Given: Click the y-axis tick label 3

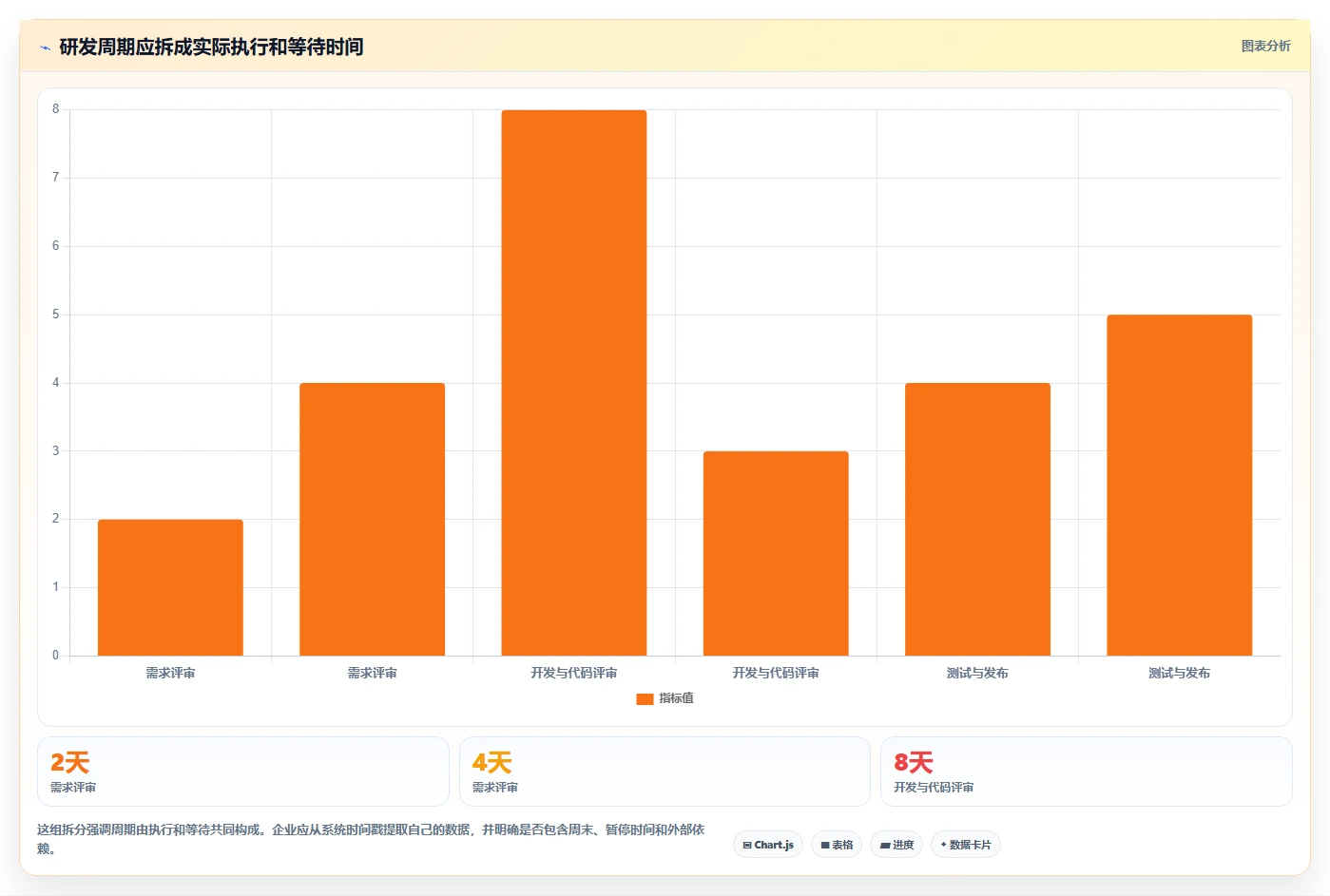Looking at the screenshot, I should 55,451.
